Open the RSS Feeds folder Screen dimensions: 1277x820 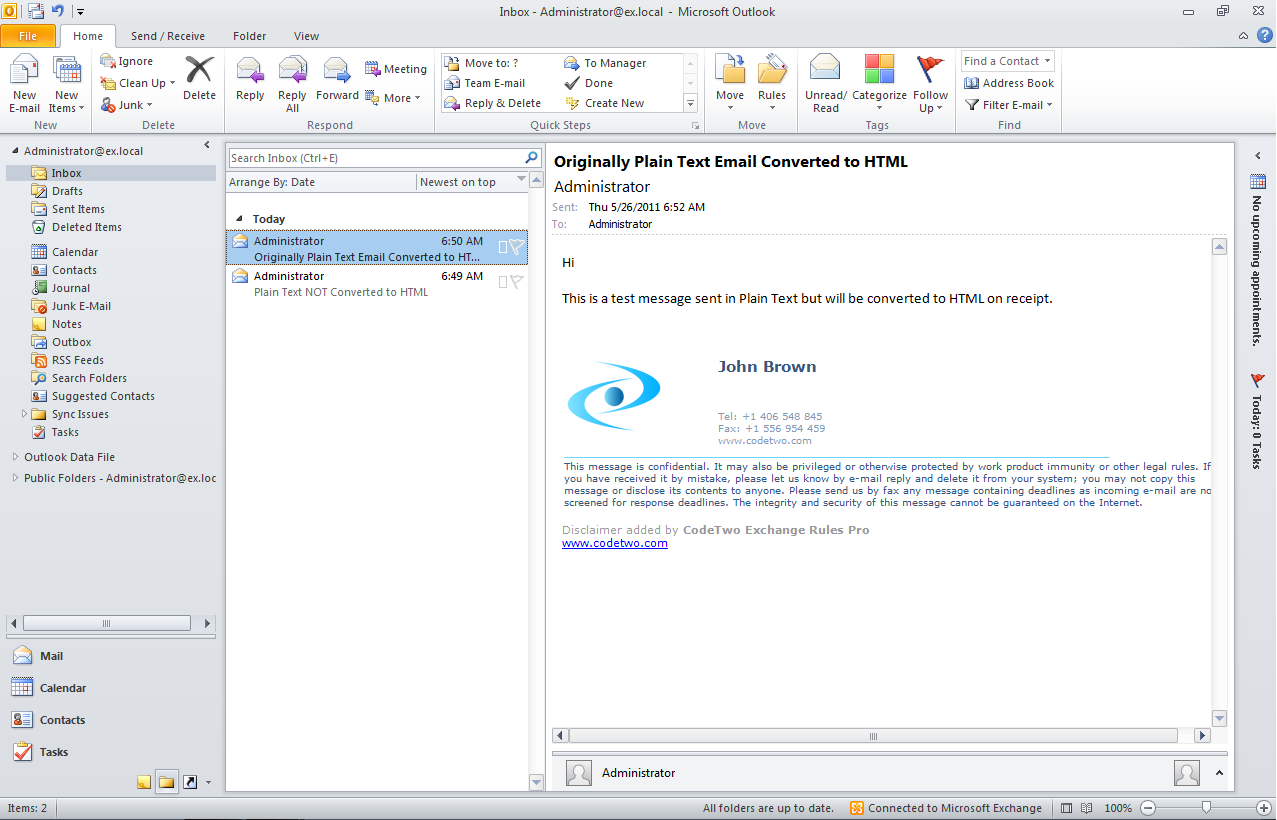coord(78,360)
